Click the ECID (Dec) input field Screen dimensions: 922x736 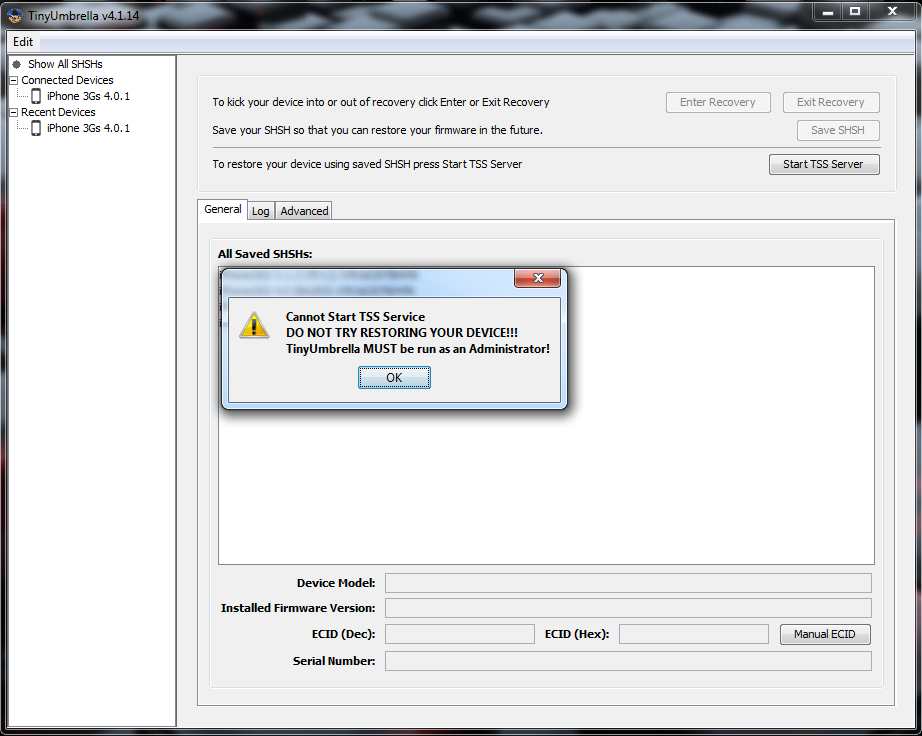point(460,634)
